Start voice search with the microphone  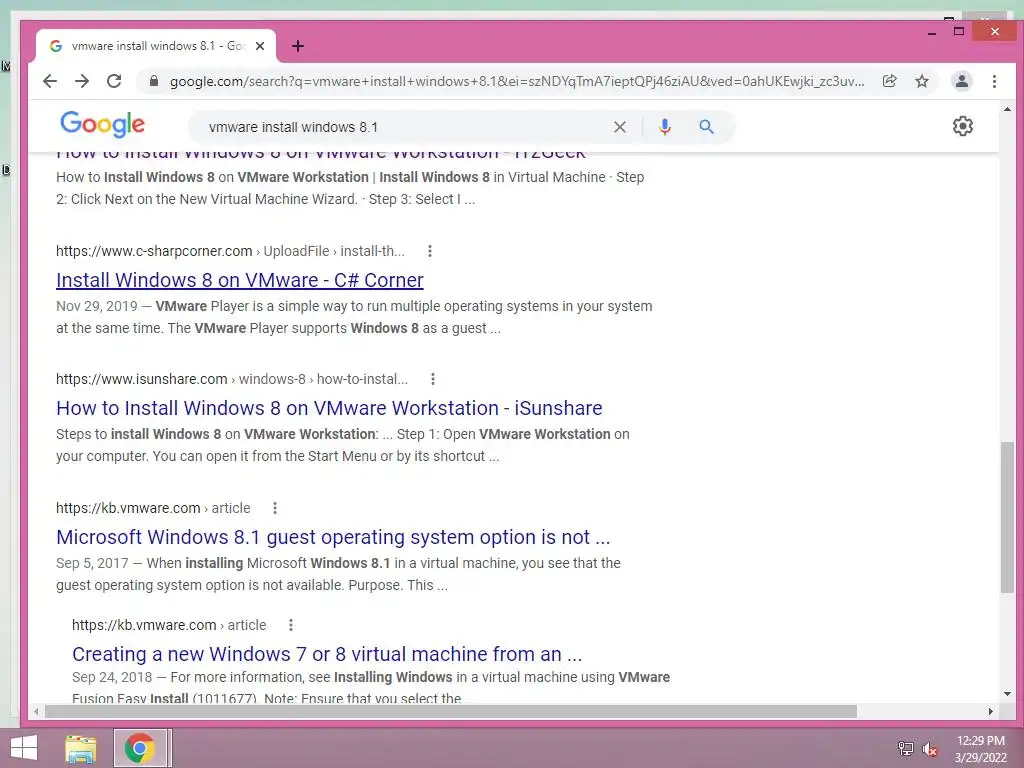[665, 127]
